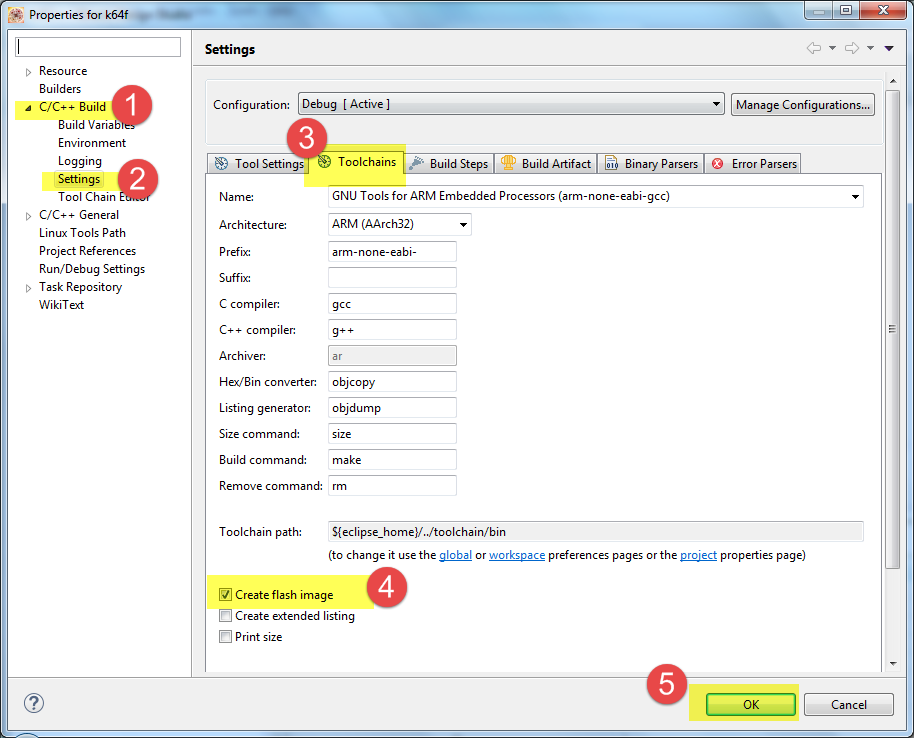914x738 pixels.
Task: Follow the global preferences link
Action: [455, 555]
